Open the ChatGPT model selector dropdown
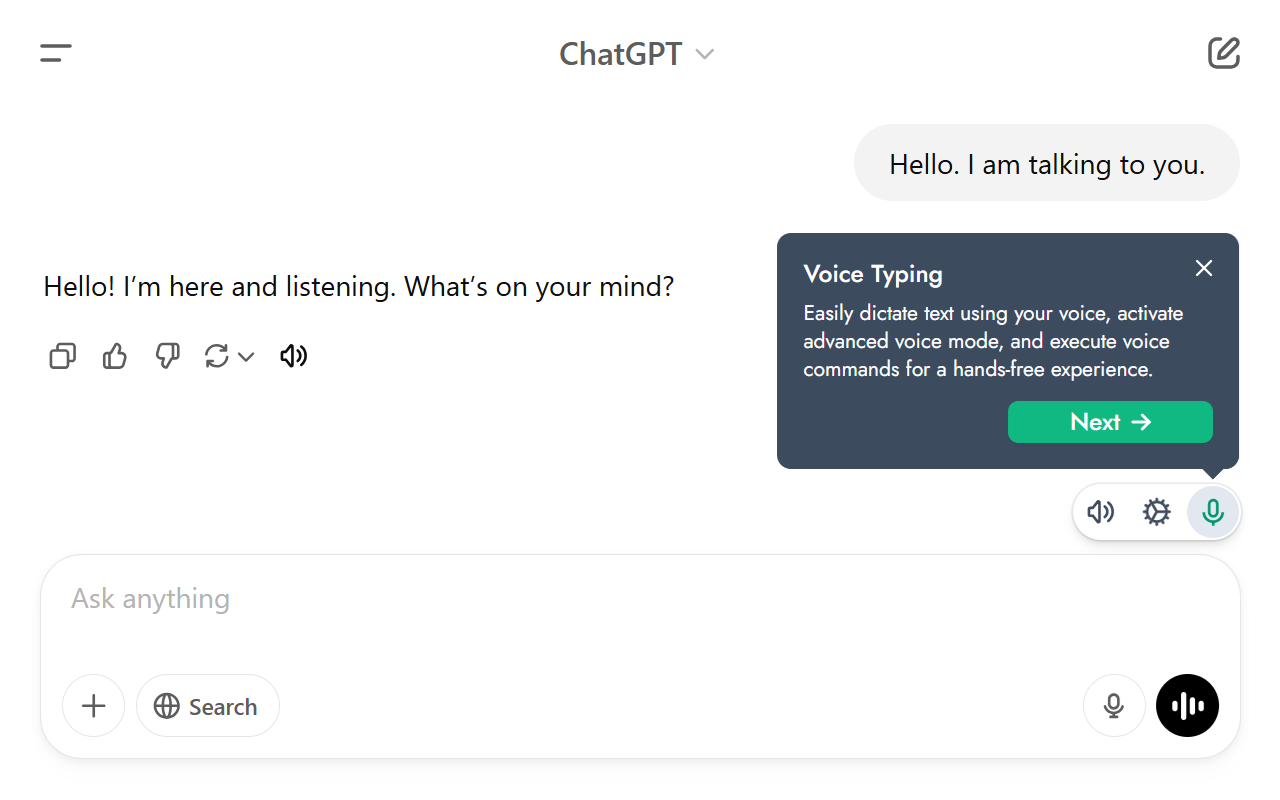Viewport: 1280px width, 800px height. click(x=637, y=53)
